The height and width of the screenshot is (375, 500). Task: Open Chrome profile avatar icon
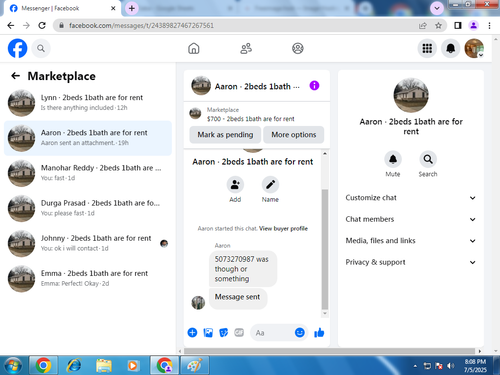pos(473,25)
